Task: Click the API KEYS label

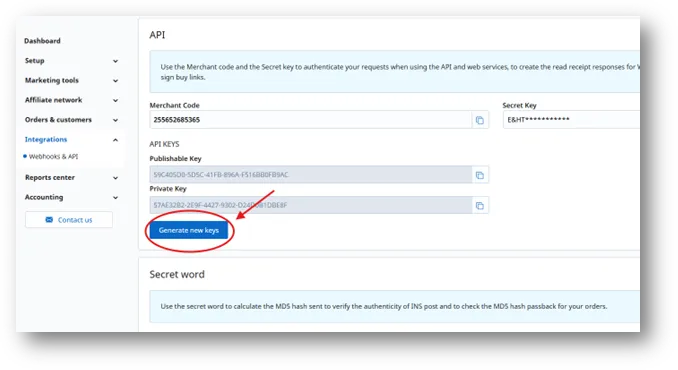Action: coord(164,144)
